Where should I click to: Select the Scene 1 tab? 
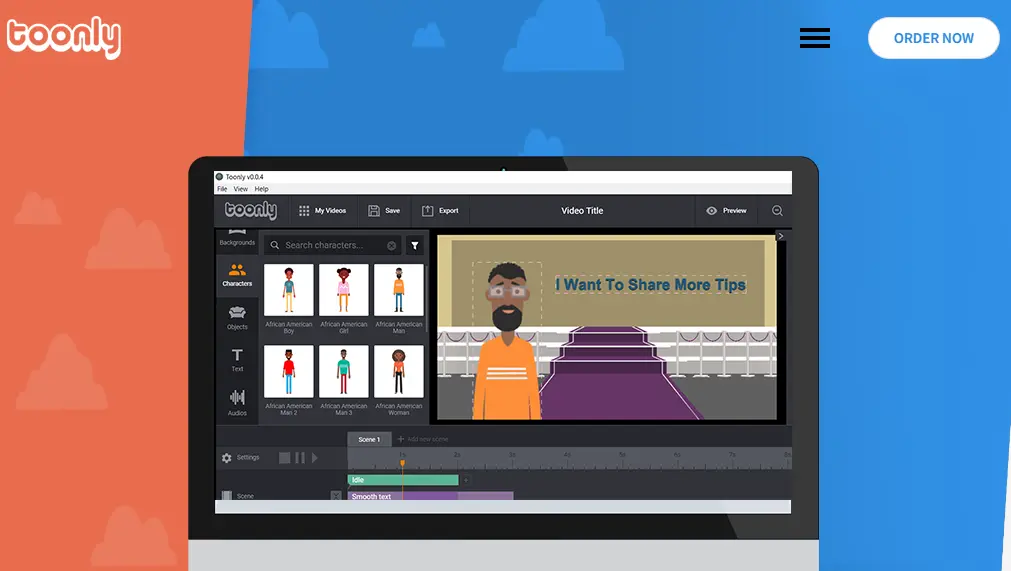point(368,439)
